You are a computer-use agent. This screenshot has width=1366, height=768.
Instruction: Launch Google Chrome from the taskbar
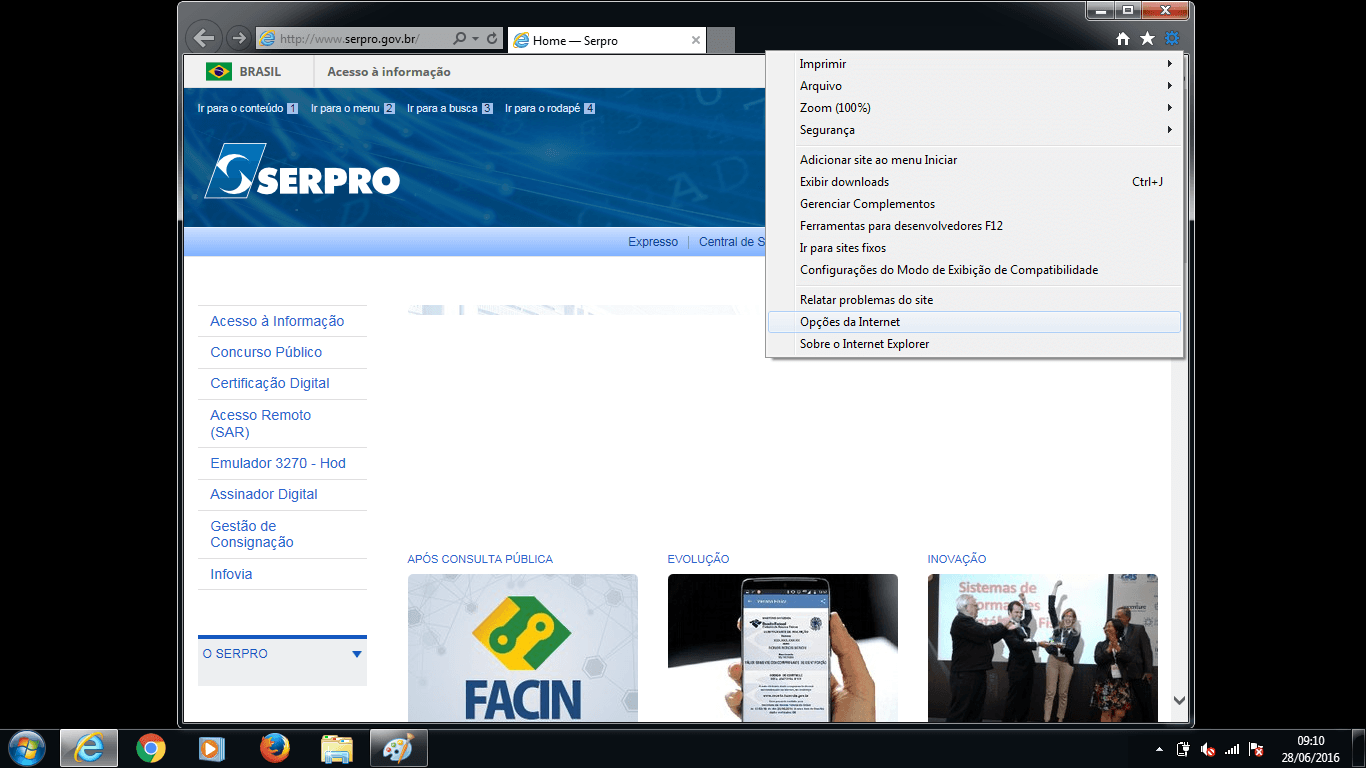pos(151,748)
